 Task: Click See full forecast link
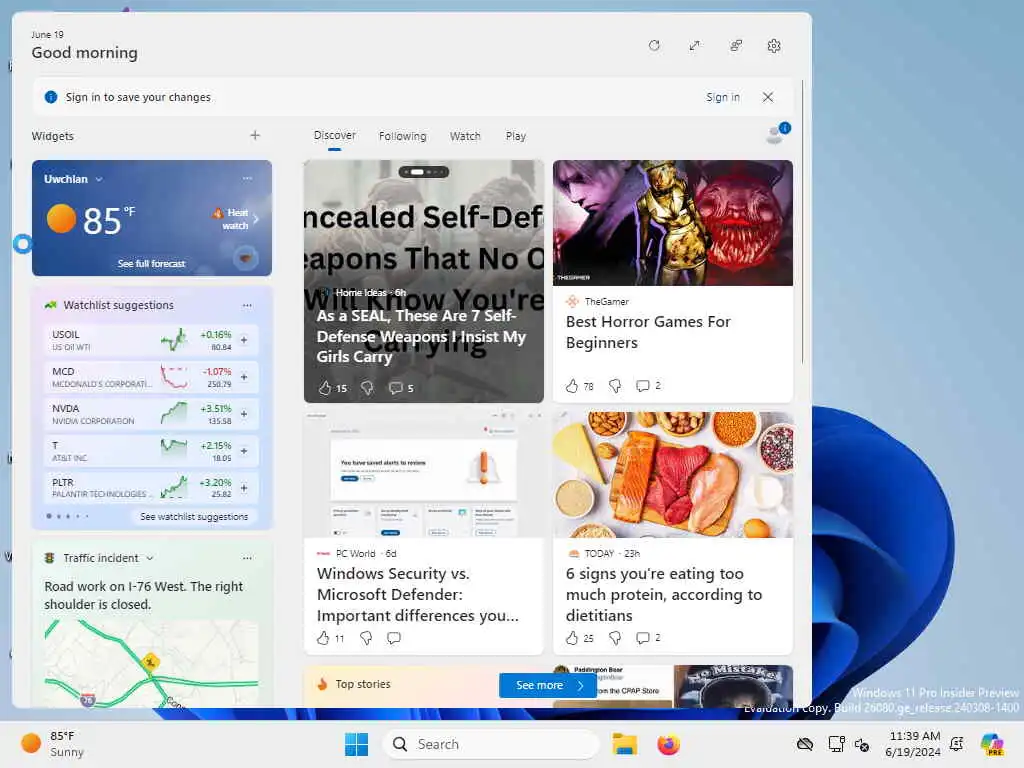click(152, 263)
